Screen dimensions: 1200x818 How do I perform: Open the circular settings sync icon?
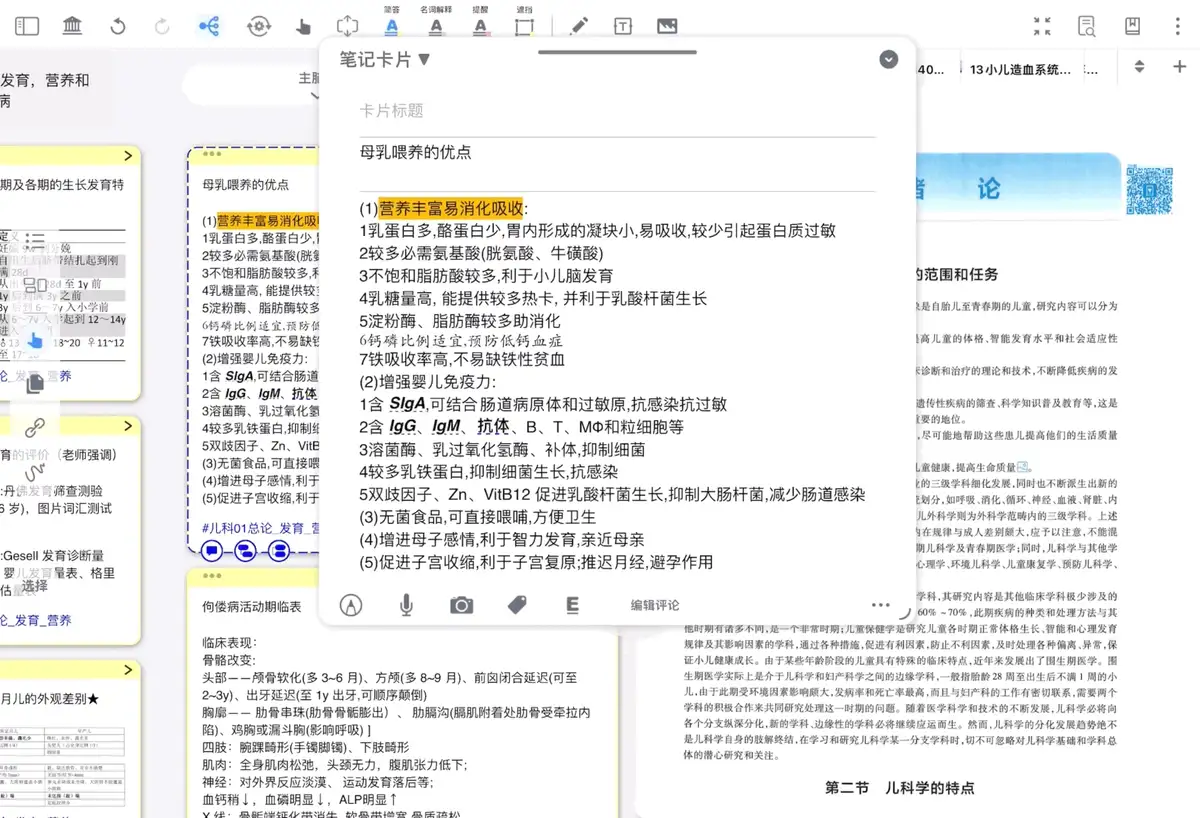coord(259,27)
